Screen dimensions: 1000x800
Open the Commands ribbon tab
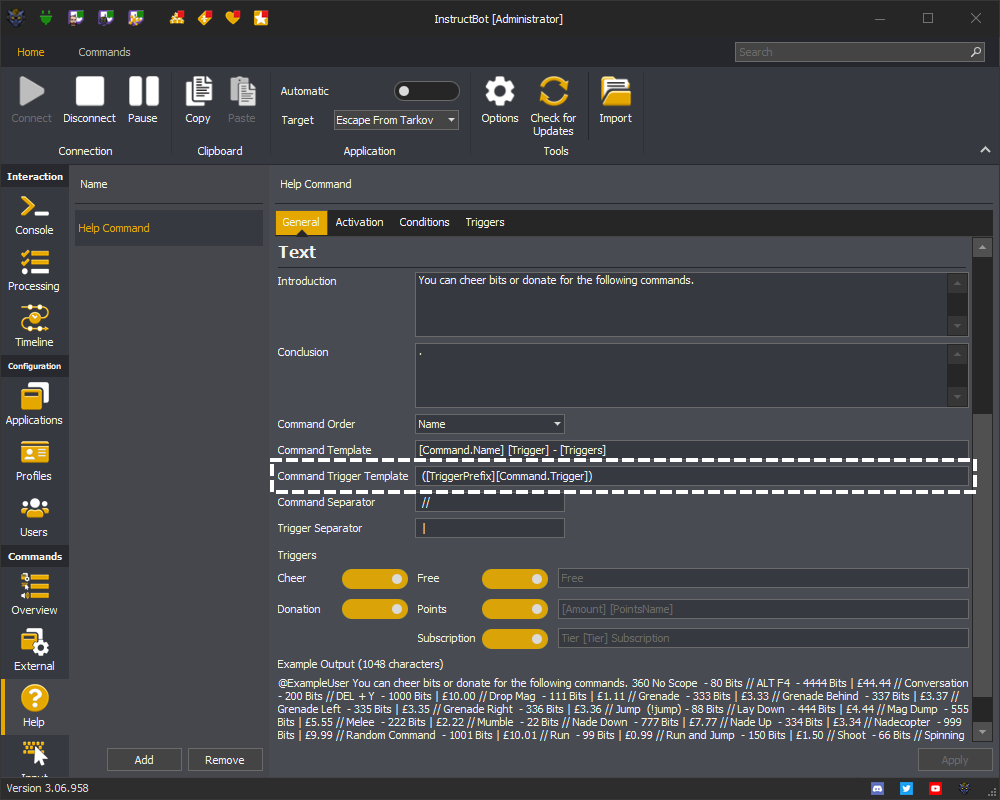[104, 52]
